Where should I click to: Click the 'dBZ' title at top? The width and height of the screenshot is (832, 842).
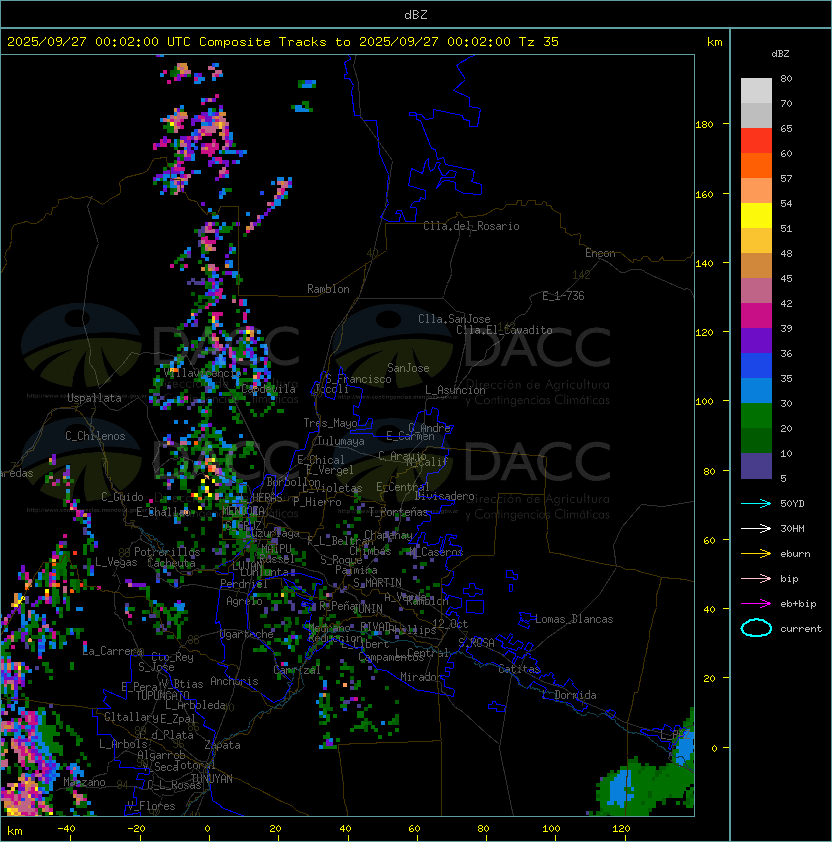416,15
